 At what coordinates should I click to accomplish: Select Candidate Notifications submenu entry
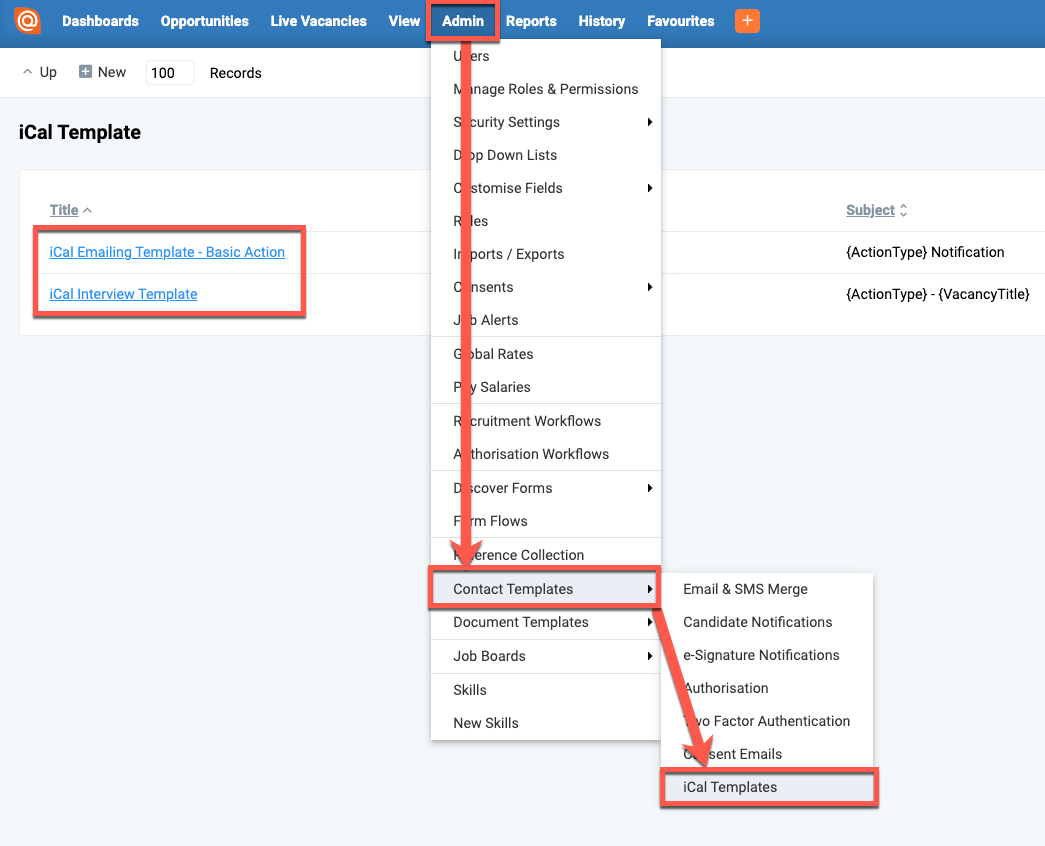pos(757,622)
